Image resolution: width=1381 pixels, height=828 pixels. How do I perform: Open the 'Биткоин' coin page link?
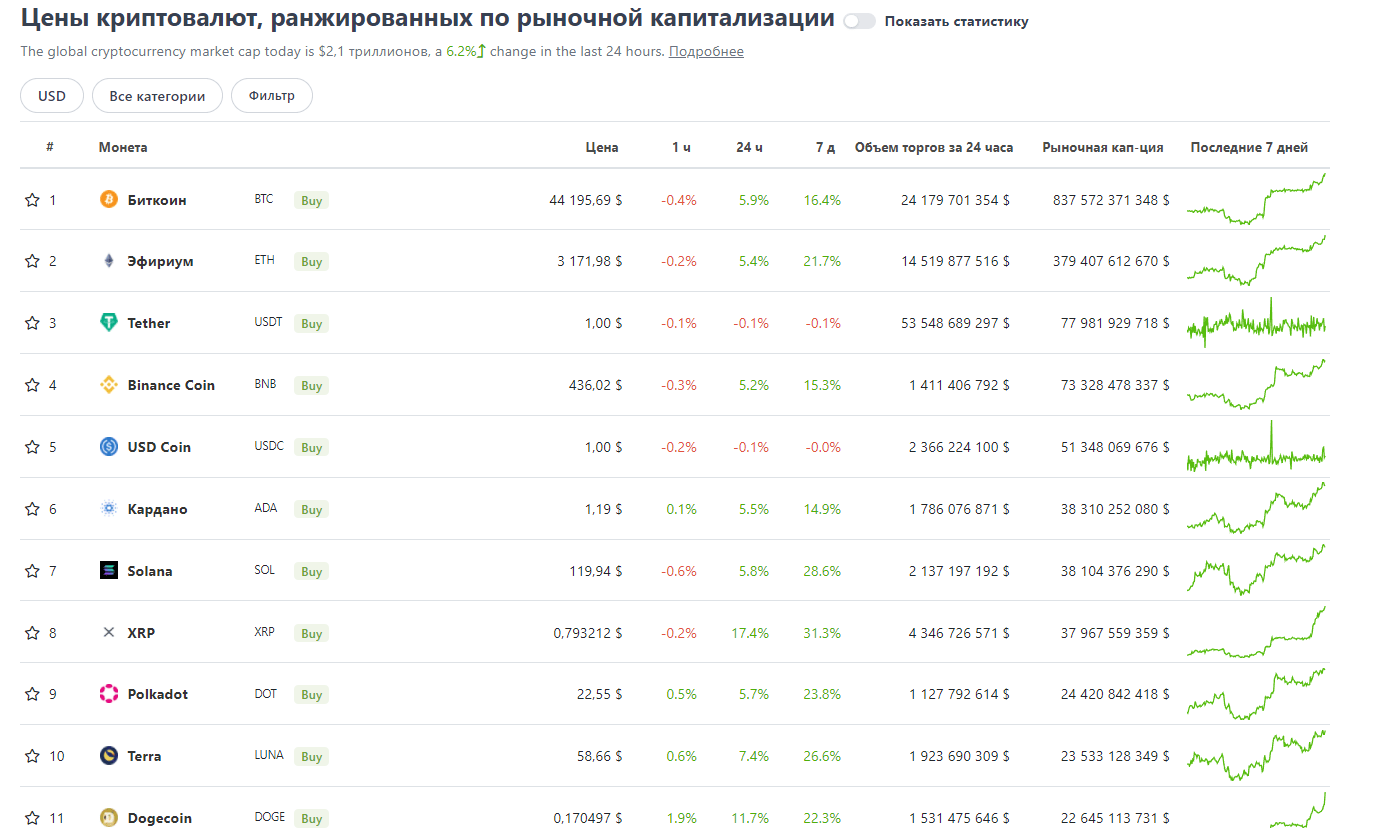click(x=157, y=200)
